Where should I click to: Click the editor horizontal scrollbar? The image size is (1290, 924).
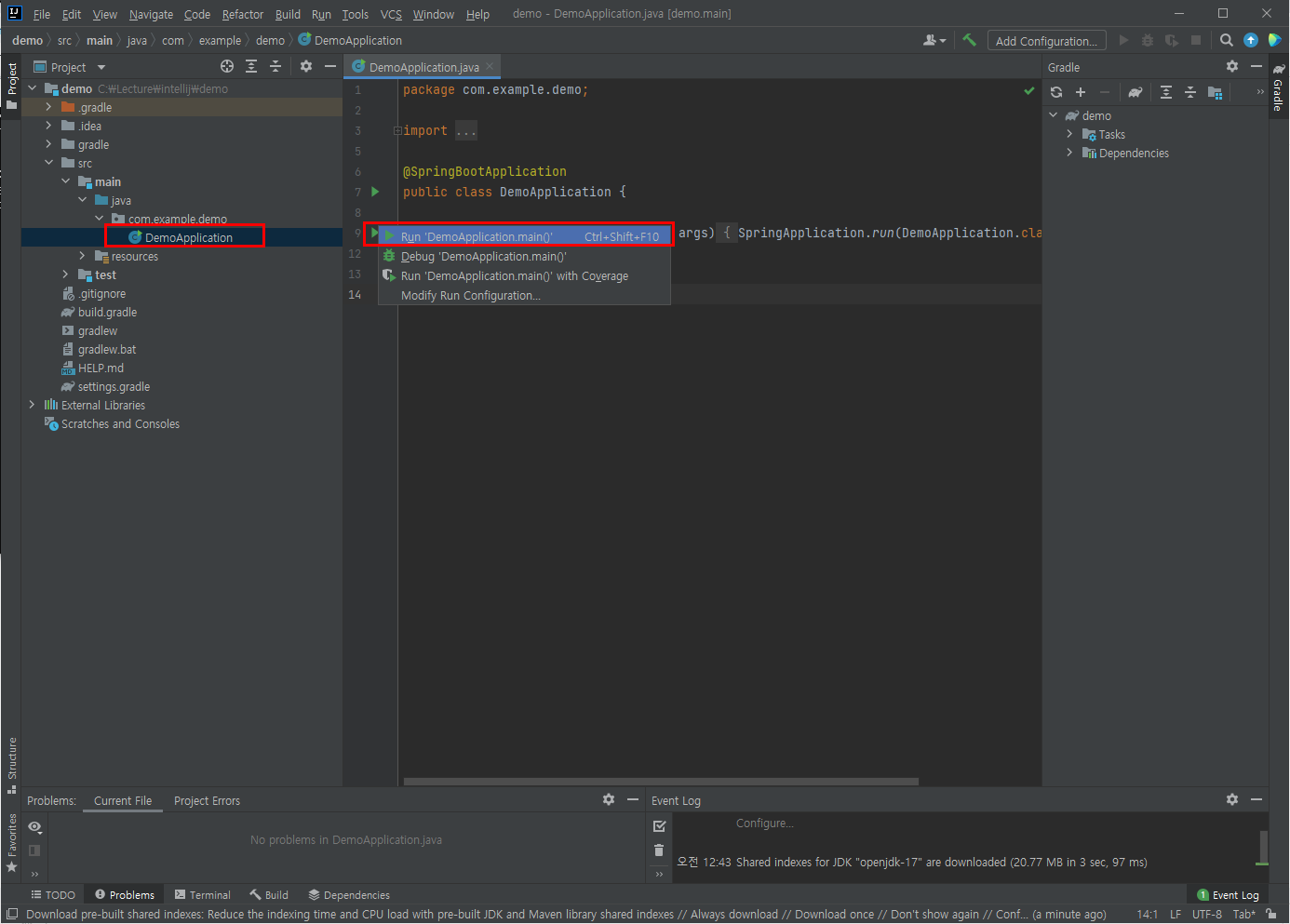pos(661,782)
